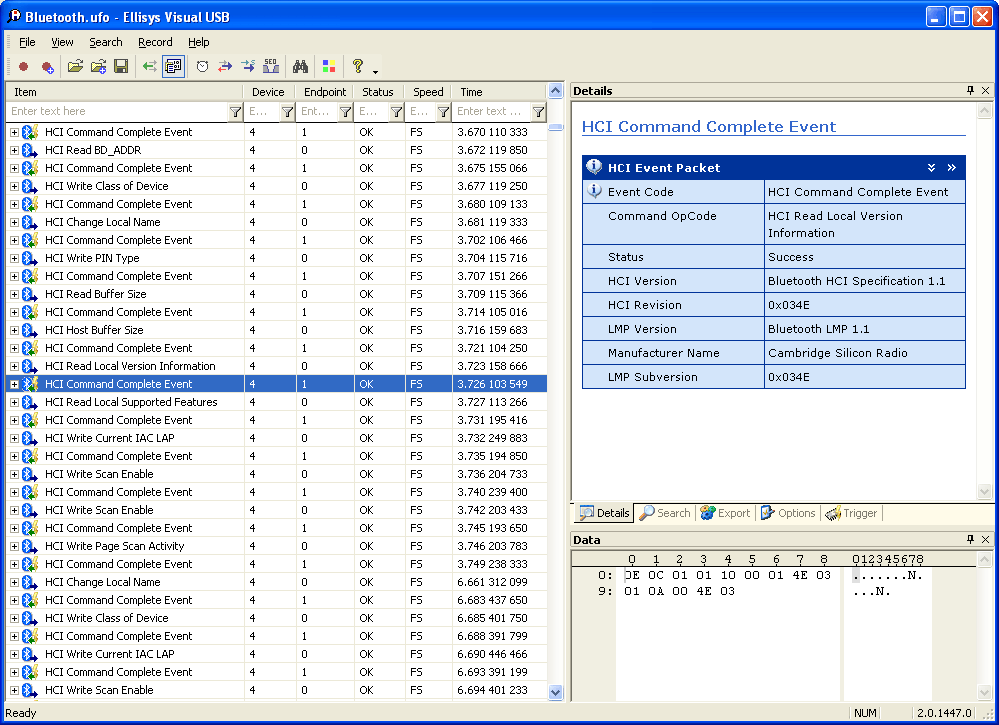This screenshot has height=725, width=999.
Task: Collapse the HCI Event Packet section chevron
Action: 931,168
